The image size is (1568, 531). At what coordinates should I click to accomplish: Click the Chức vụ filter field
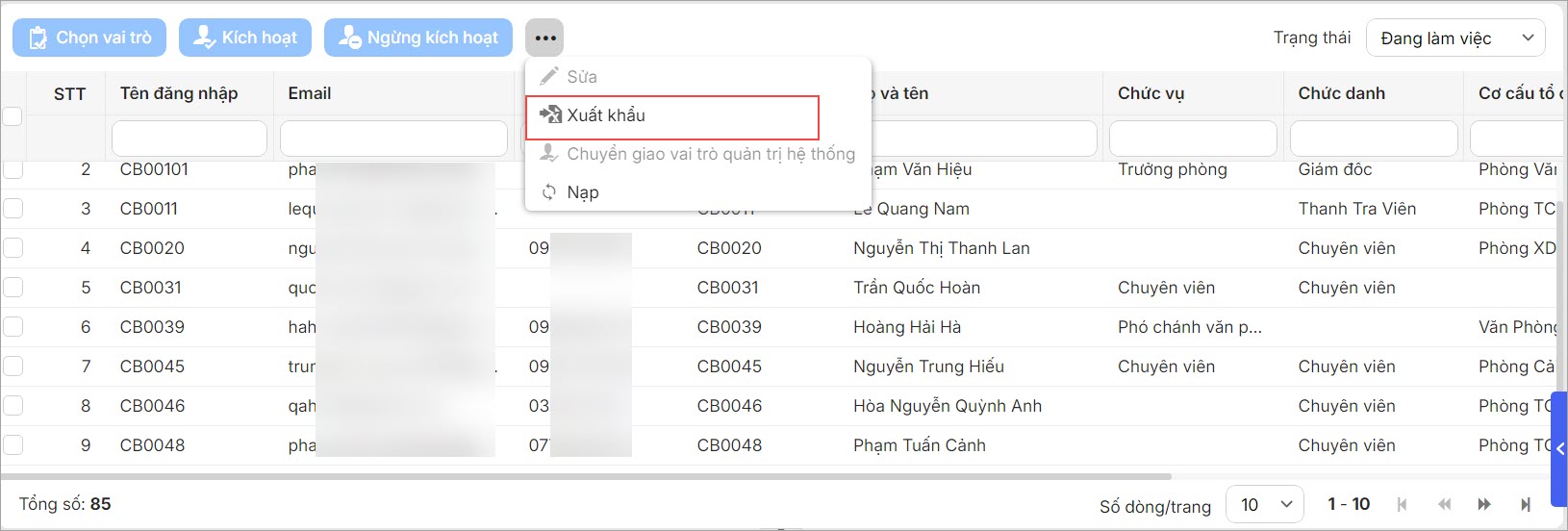pyautogui.click(x=1193, y=139)
